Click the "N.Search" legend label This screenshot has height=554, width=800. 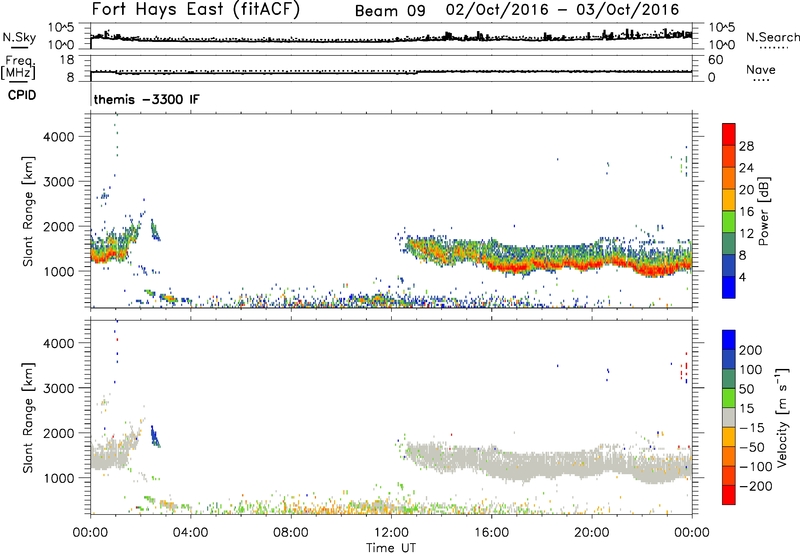point(773,37)
